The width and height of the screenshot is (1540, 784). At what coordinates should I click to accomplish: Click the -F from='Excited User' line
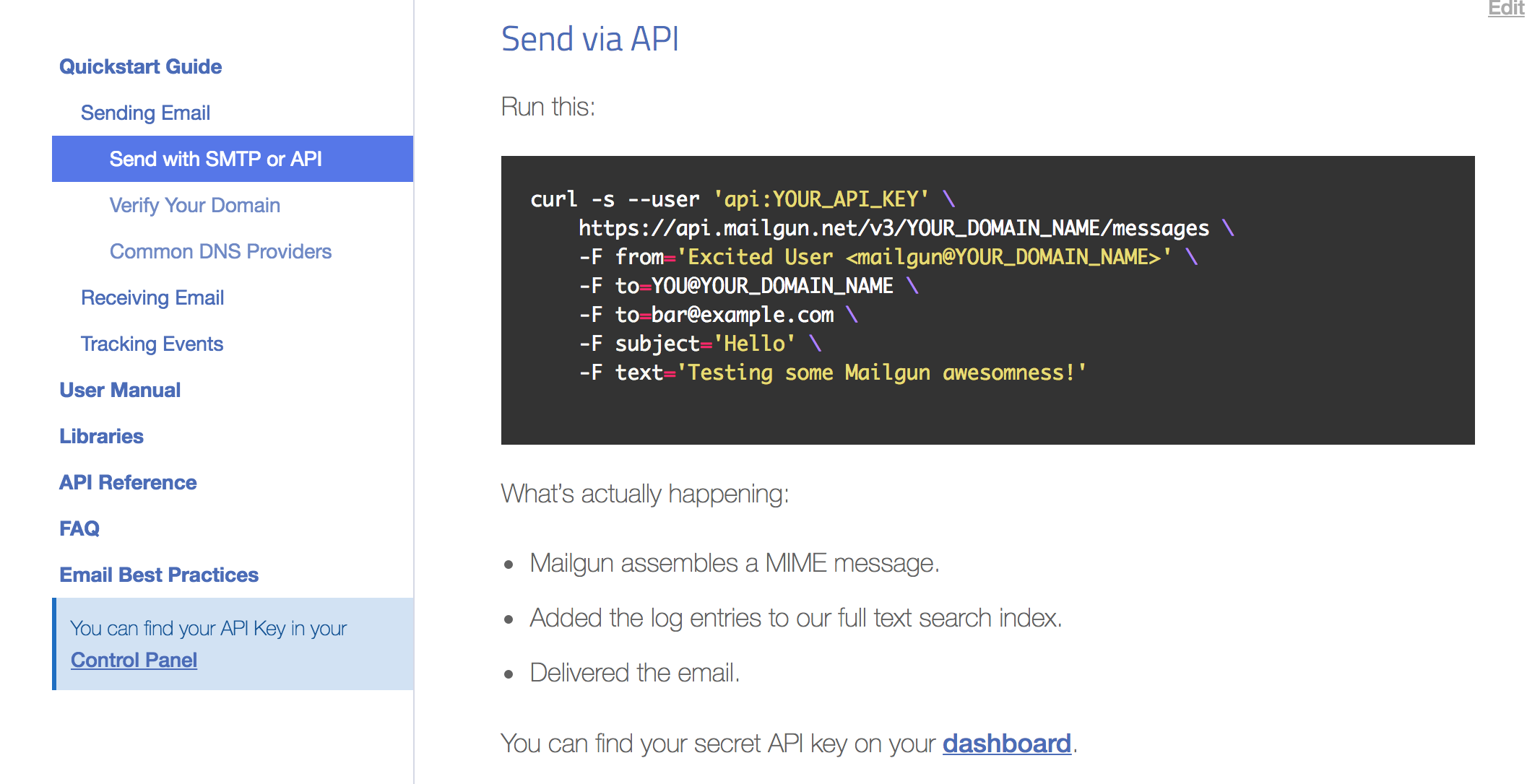pyautogui.click(x=888, y=257)
